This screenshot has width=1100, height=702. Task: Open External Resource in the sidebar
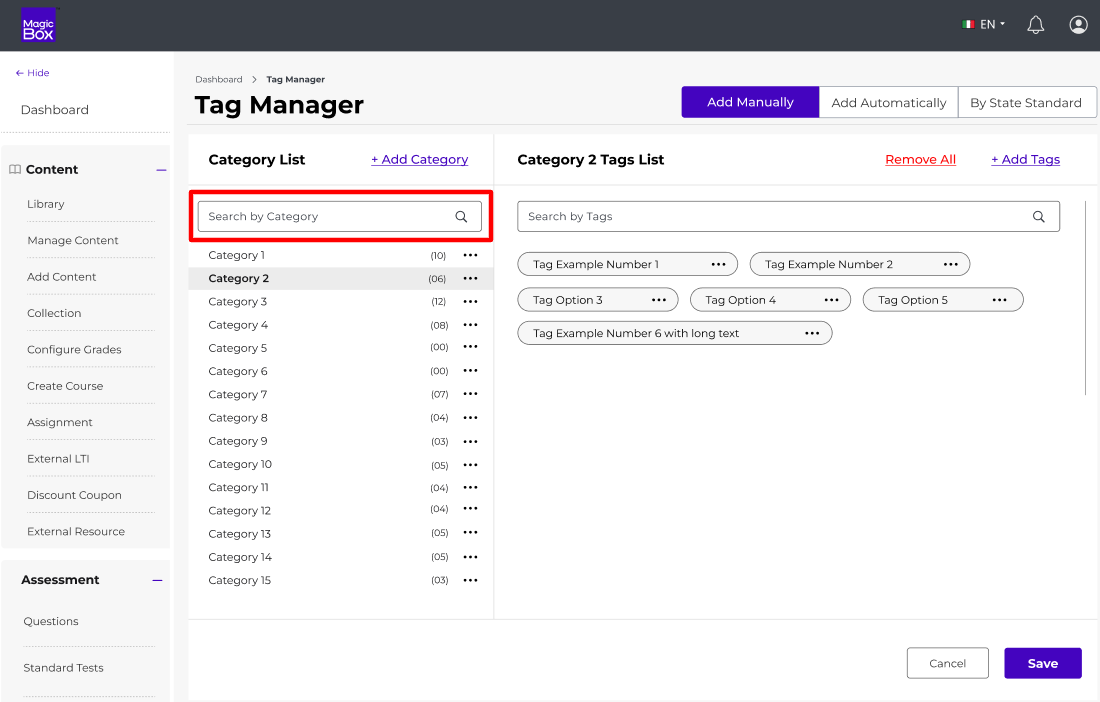(x=76, y=532)
